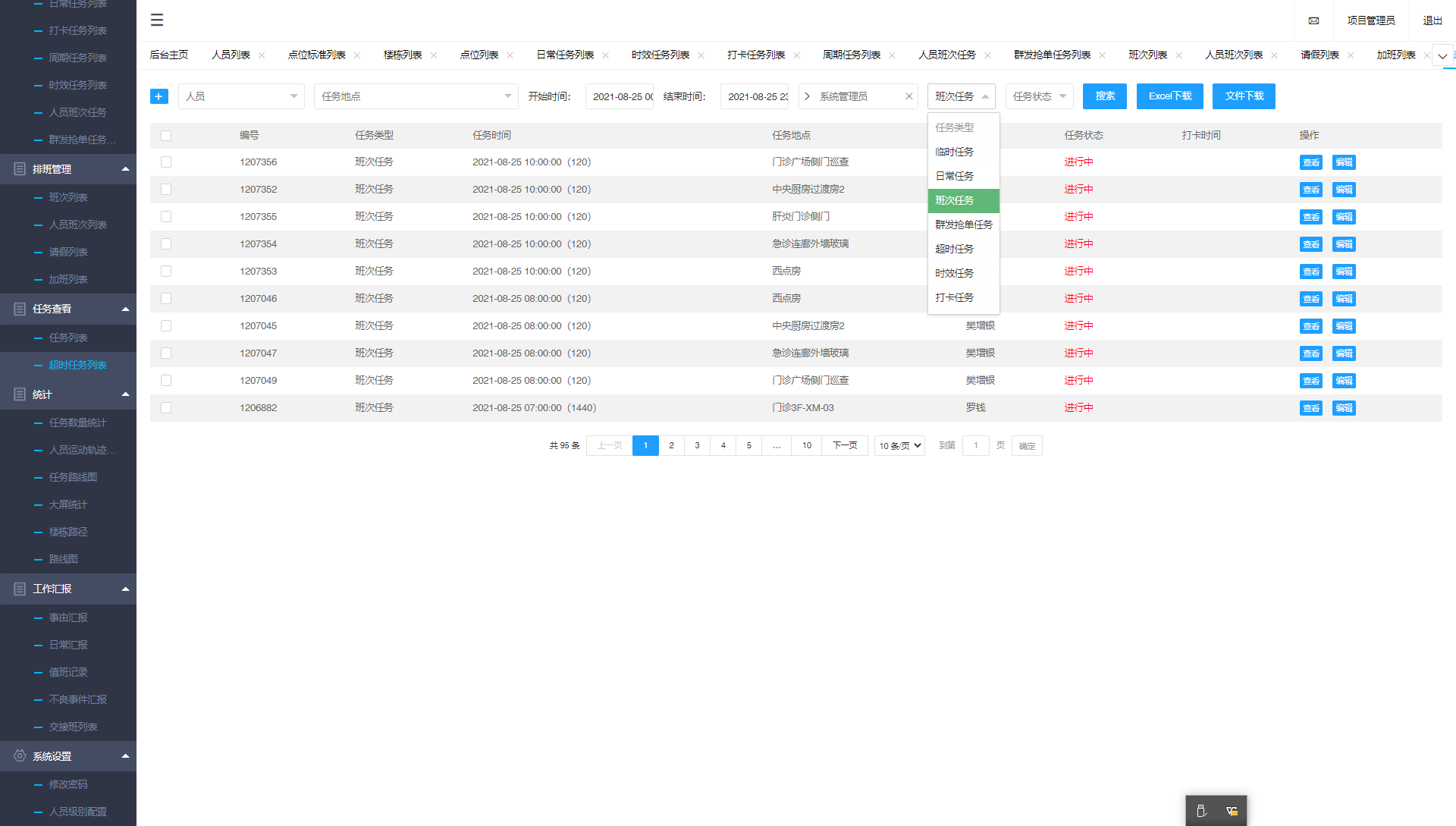Click the 结束时间 date input field

755,96
